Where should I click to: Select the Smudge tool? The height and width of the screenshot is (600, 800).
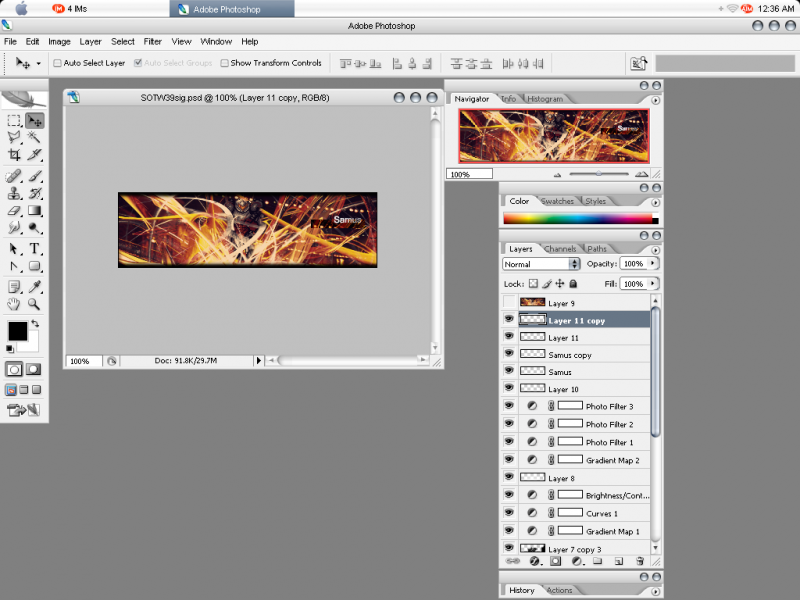[x=14, y=228]
